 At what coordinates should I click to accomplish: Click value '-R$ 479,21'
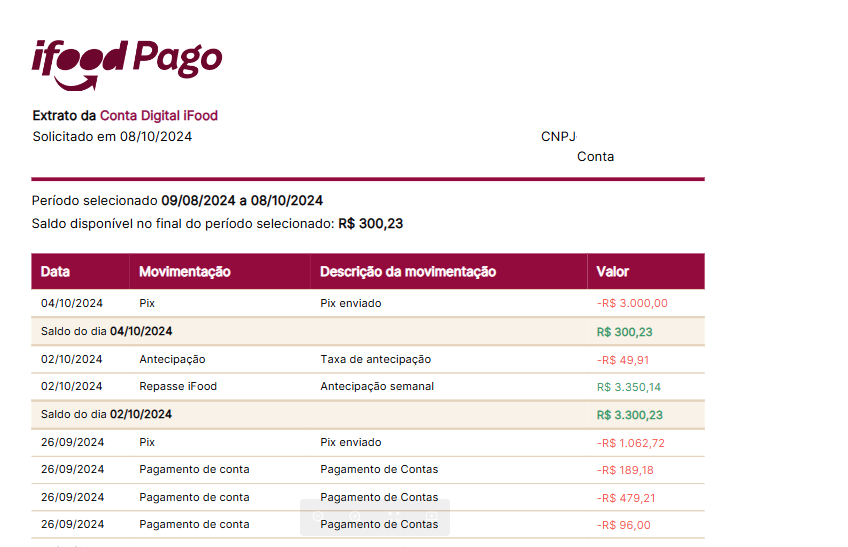626,498
